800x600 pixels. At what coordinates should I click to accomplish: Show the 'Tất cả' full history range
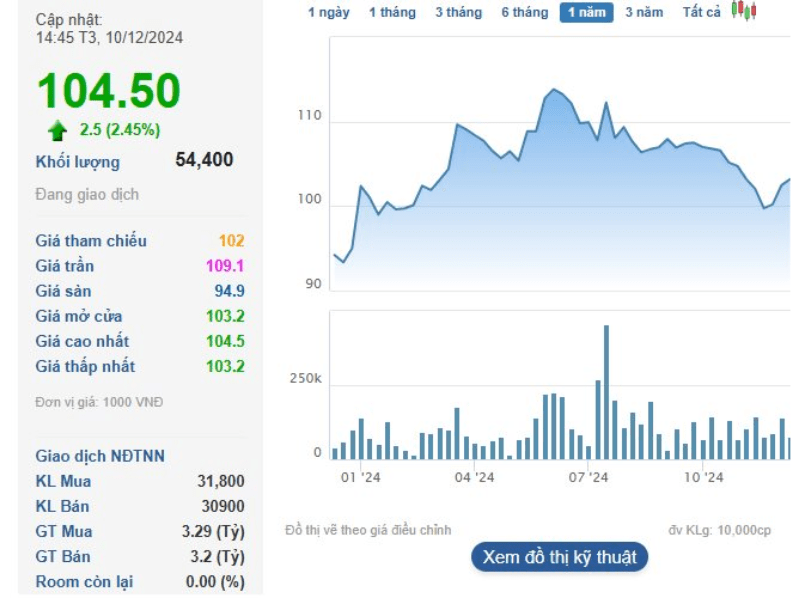coord(701,13)
